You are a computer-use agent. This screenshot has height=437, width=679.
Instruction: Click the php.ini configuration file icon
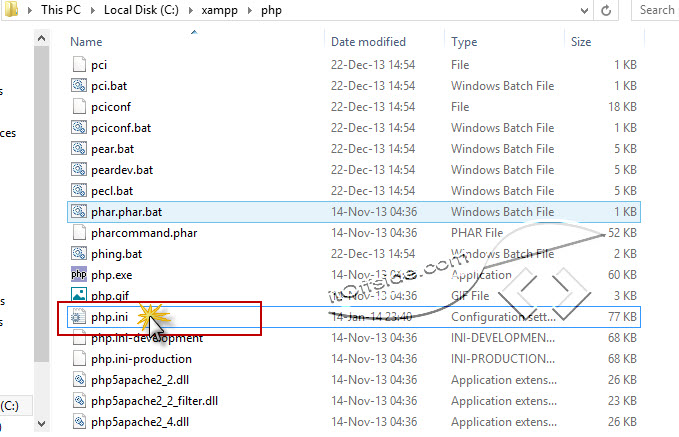pyautogui.click(x=79, y=317)
